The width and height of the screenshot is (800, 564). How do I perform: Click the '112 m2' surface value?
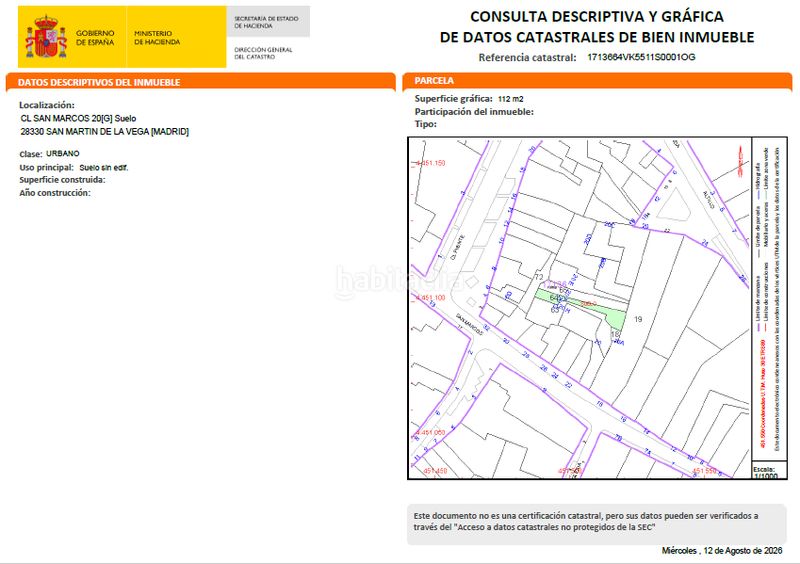tap(511, 99)
